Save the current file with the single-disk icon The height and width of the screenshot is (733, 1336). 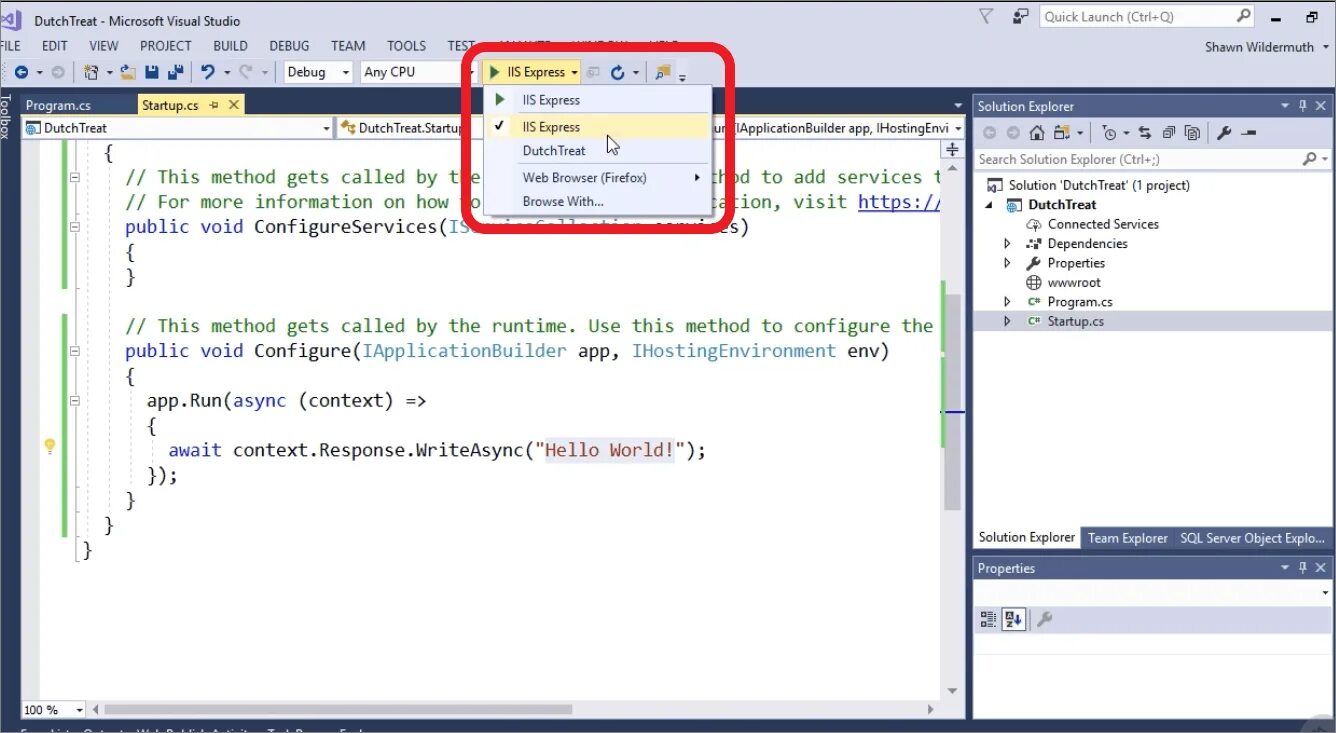152,72
